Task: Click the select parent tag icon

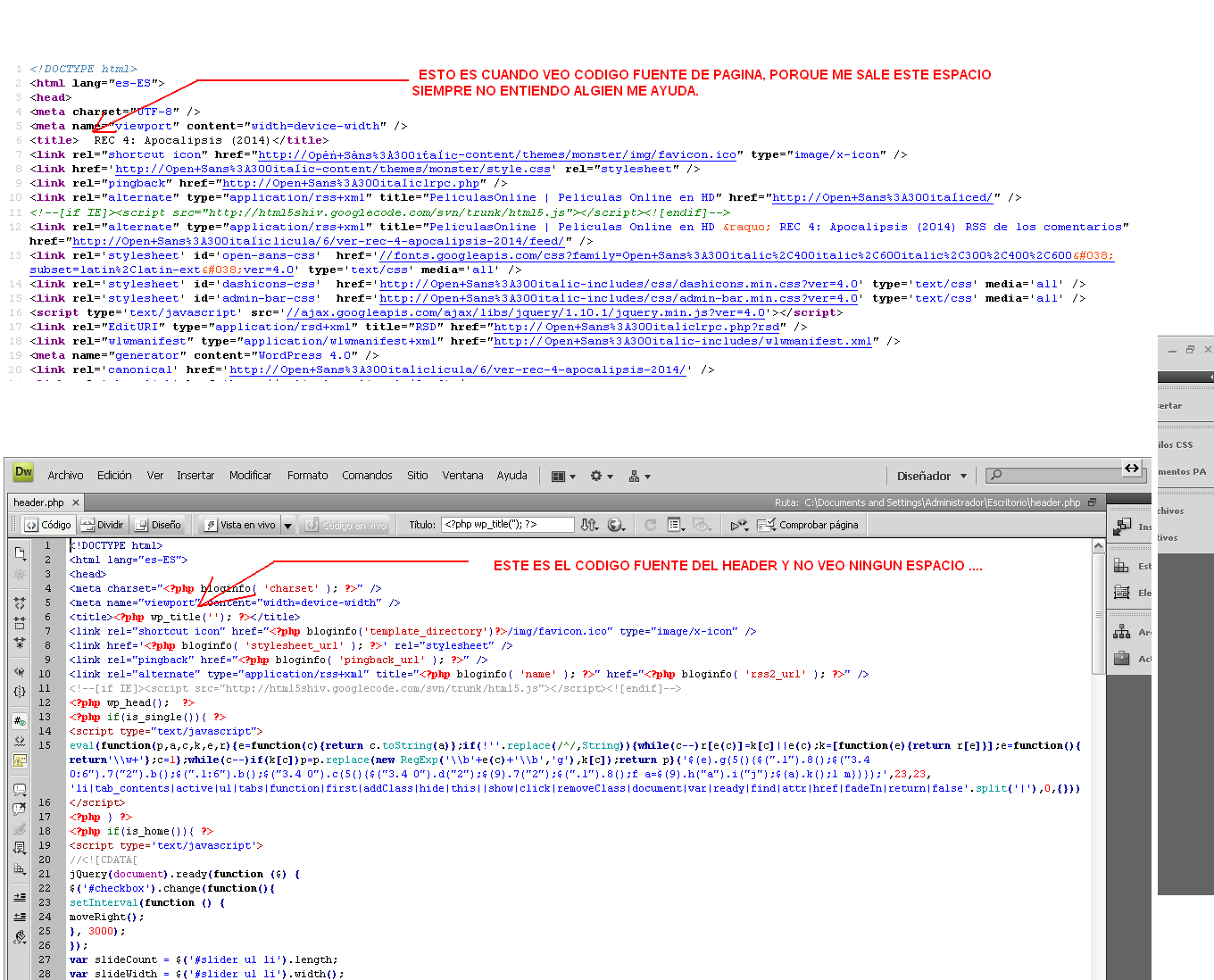Action: pyautogui.click(x=20, y=671)
